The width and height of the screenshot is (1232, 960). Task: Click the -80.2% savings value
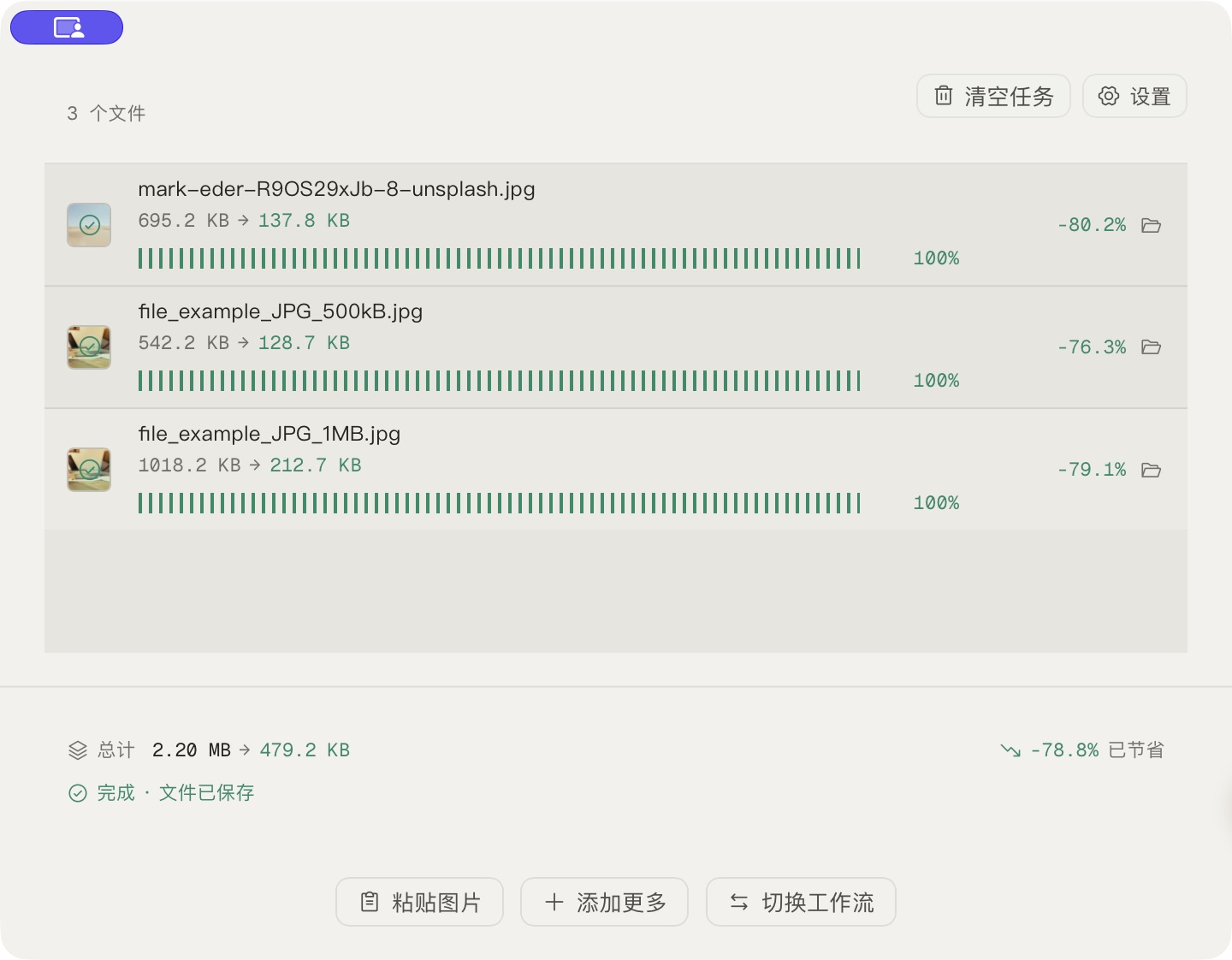[x=1092, y=225]
